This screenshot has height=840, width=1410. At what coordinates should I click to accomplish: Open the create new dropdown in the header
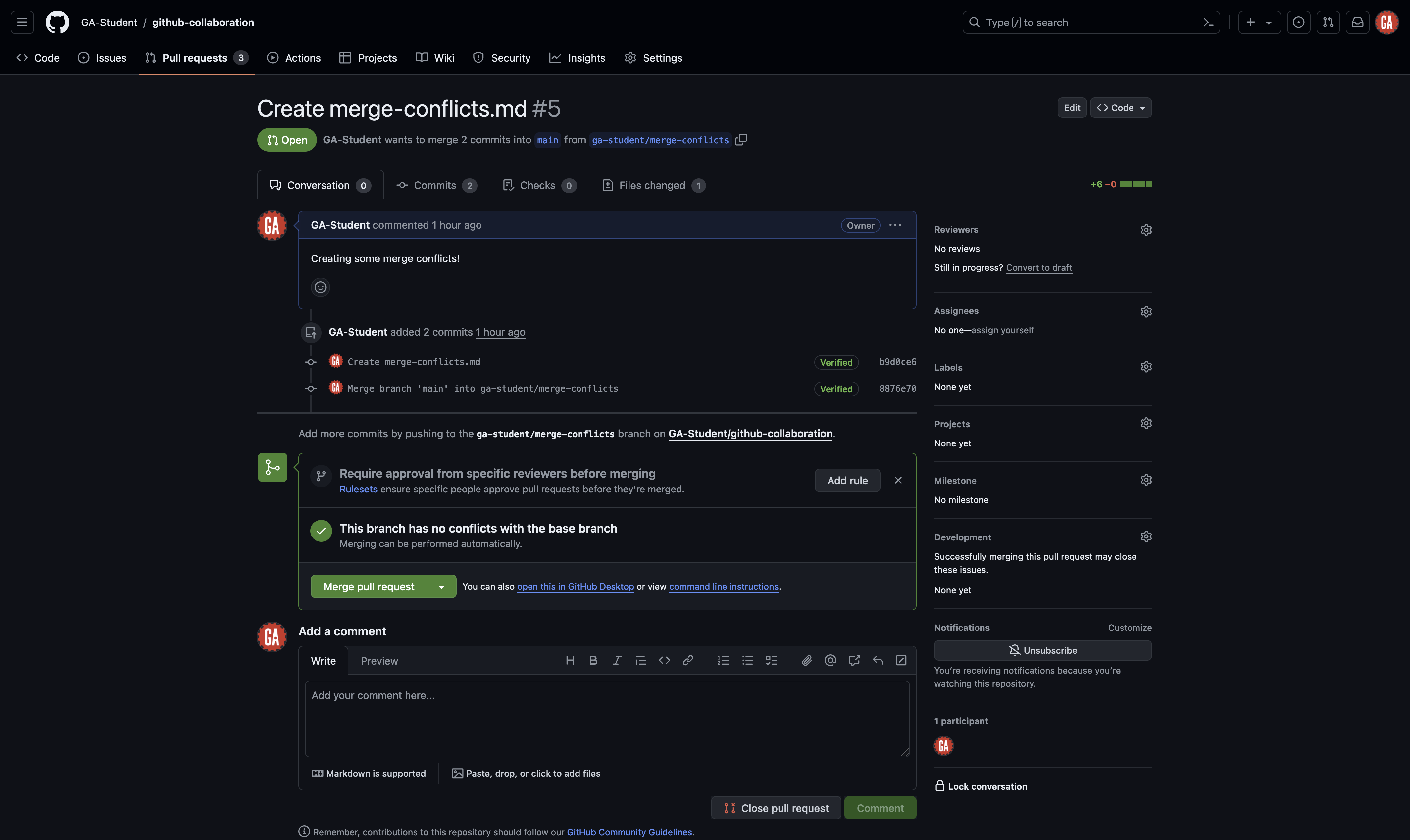coord(1259,22)
